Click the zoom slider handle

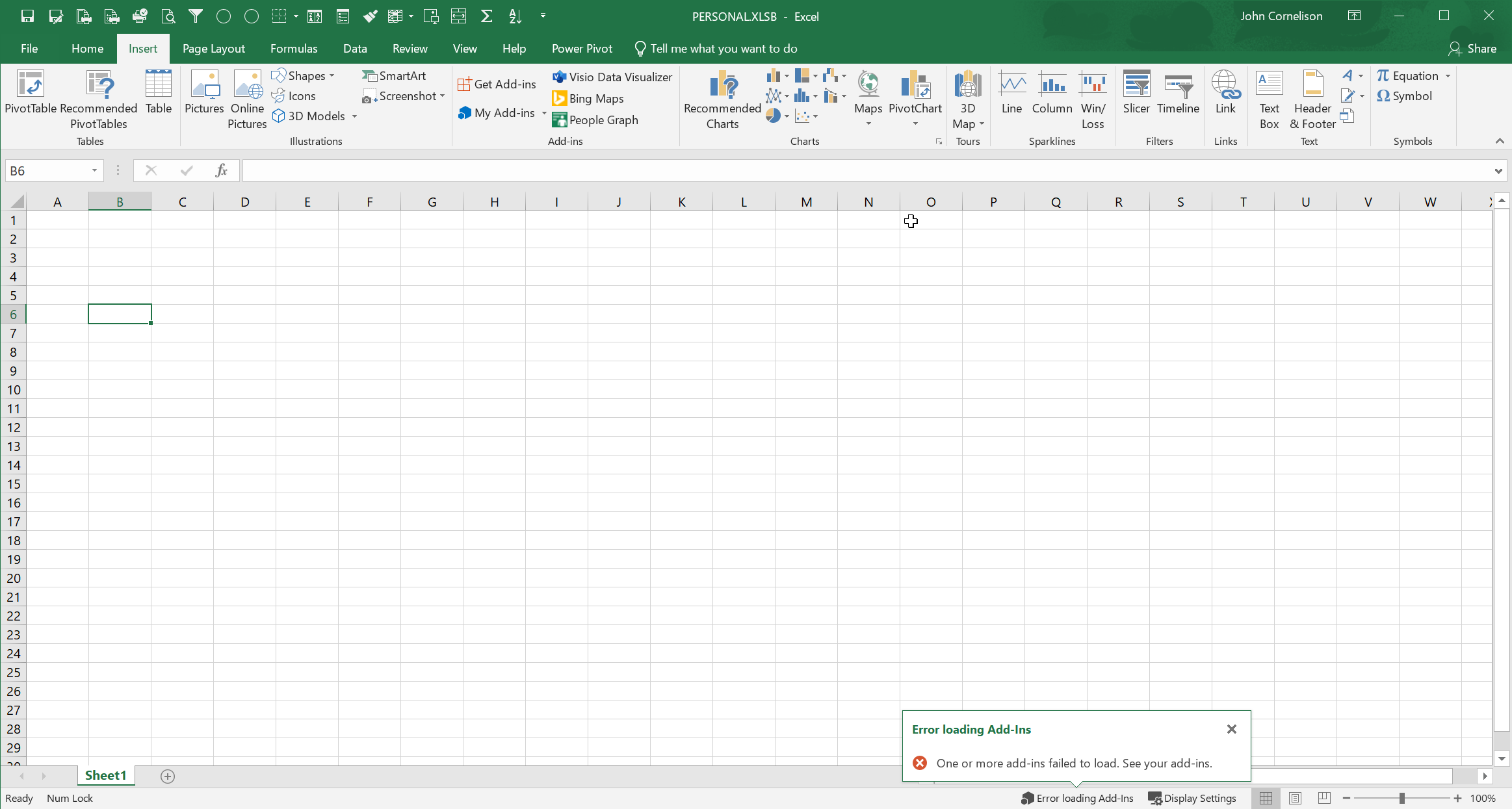point(1402,798)
